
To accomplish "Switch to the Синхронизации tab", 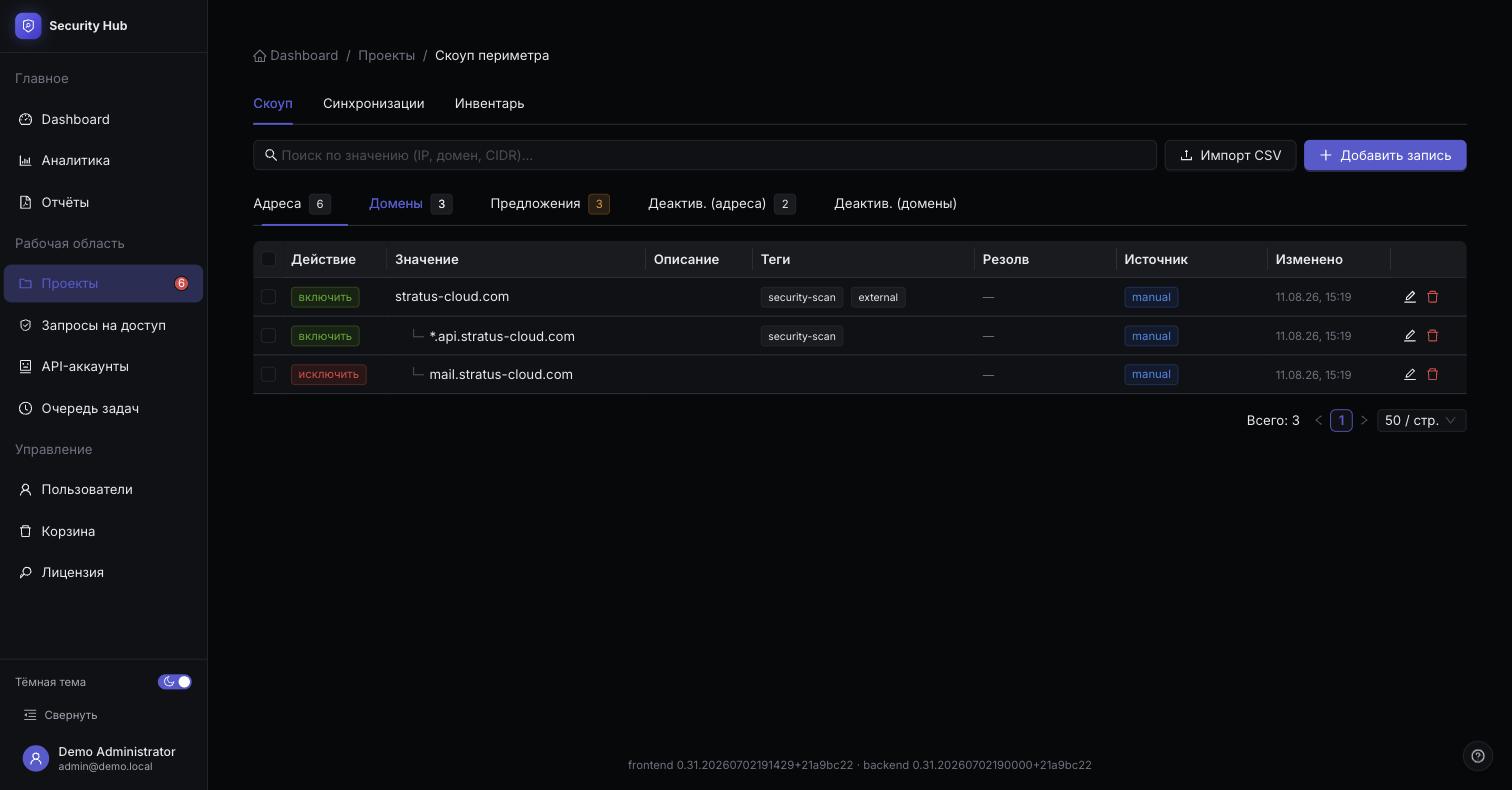I will tap(373, 104).
